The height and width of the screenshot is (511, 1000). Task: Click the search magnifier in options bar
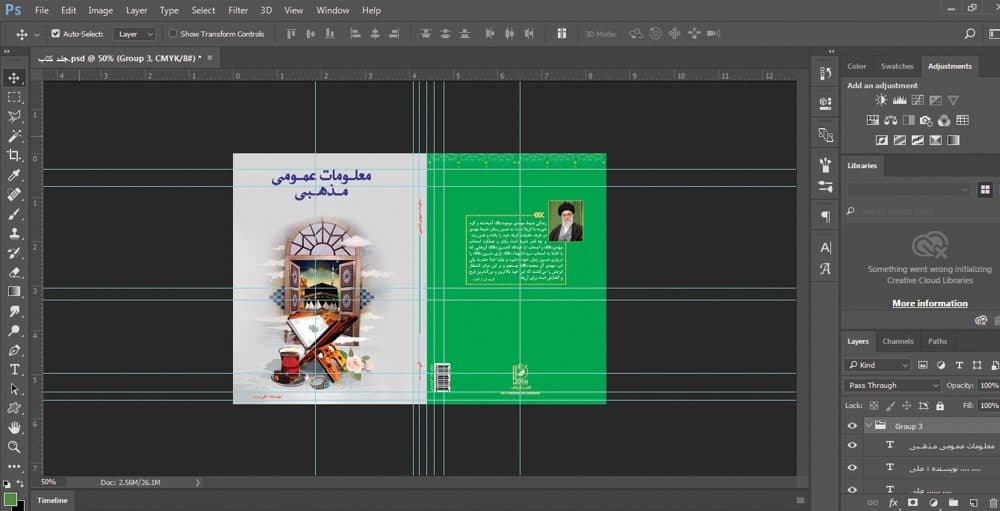[970, 34]
